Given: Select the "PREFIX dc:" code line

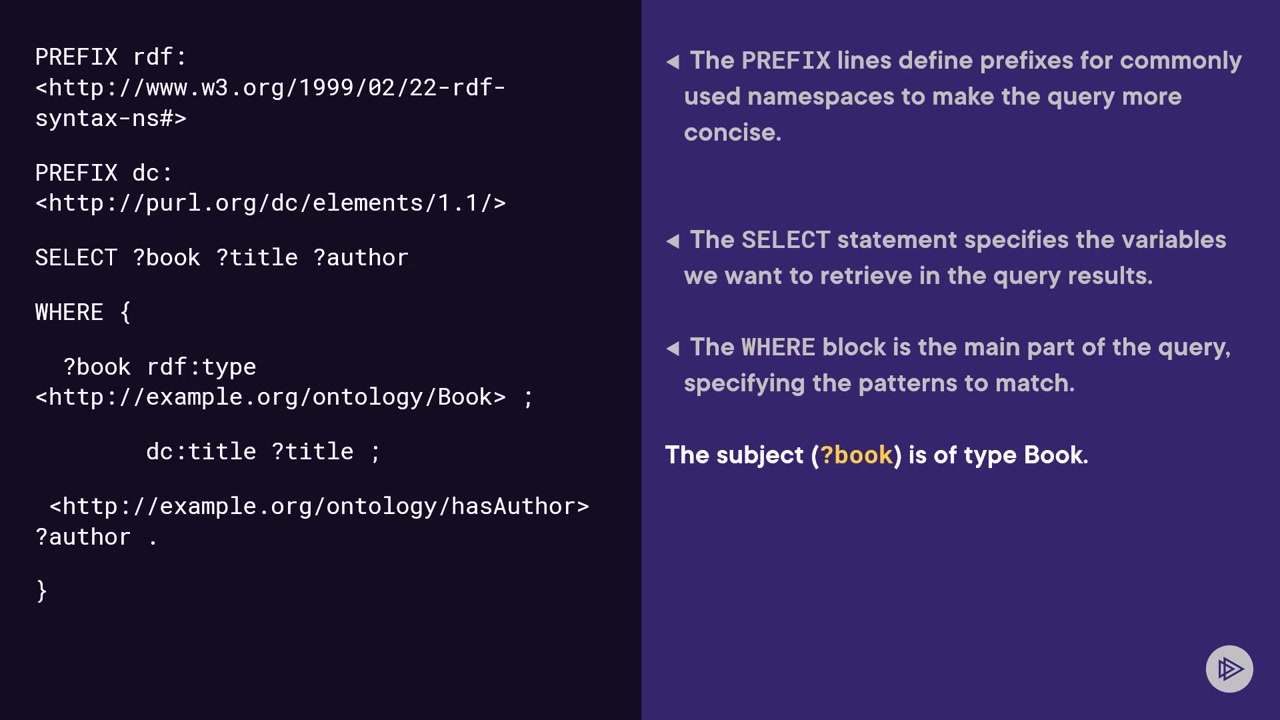Looking at the screenshot, I should click(x=104, y=172).
